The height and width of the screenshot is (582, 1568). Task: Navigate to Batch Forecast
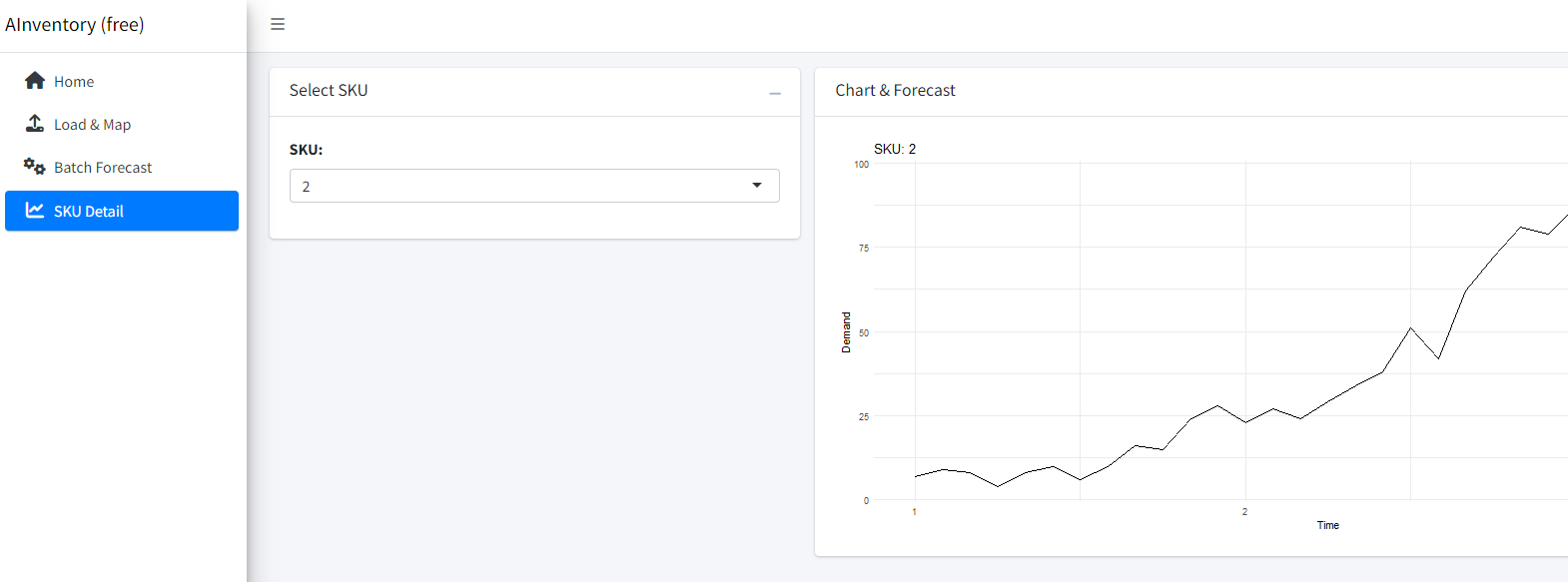click(x=122, y=167)
